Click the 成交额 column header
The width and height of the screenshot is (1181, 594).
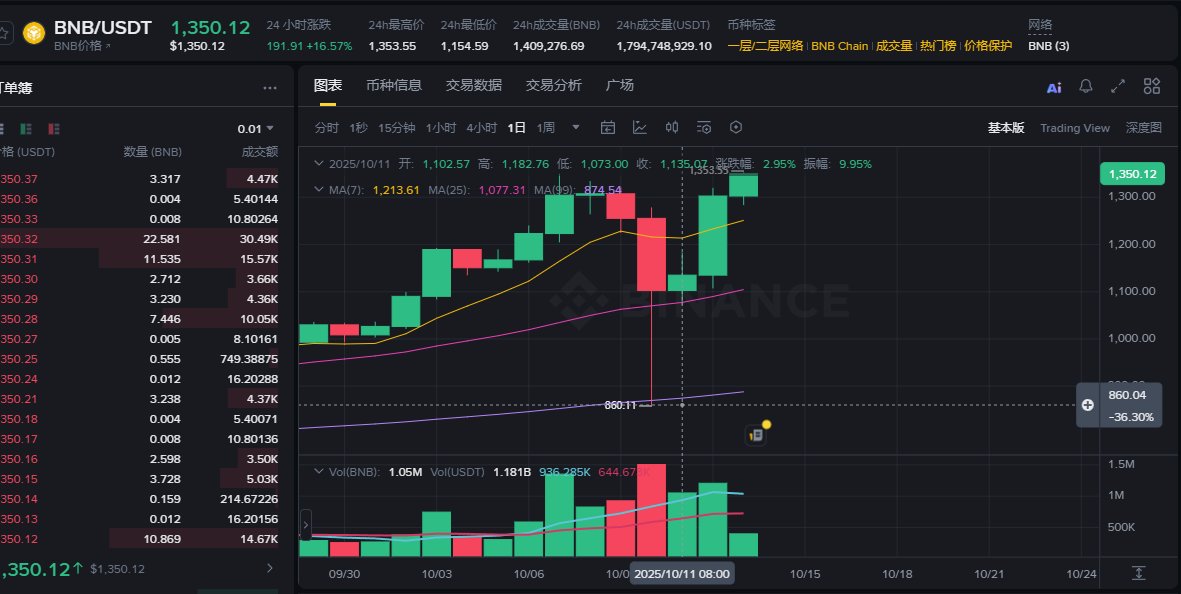[x=260, y=152]
